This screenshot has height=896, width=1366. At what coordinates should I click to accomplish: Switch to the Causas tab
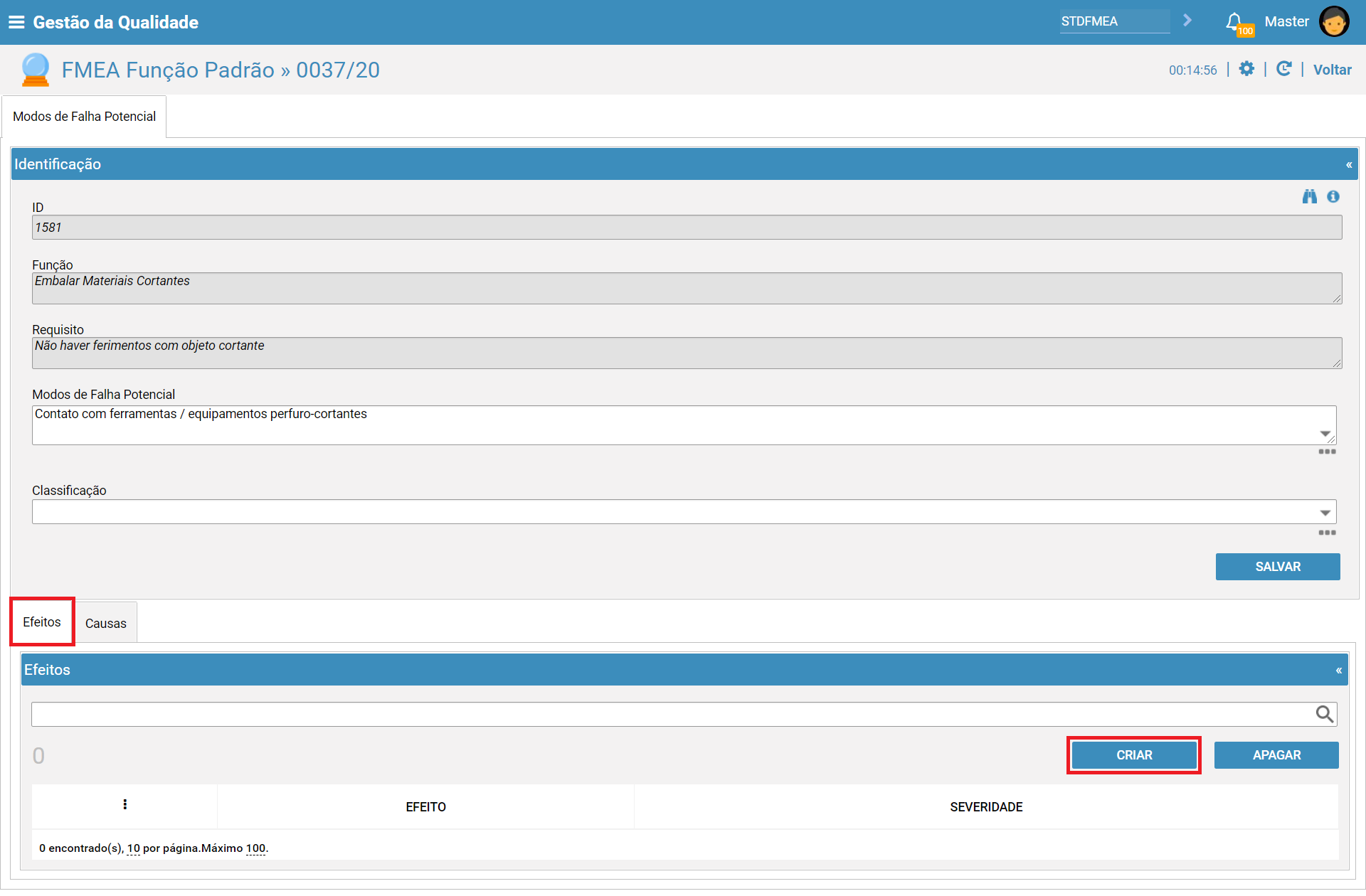(x=106, y=624)
